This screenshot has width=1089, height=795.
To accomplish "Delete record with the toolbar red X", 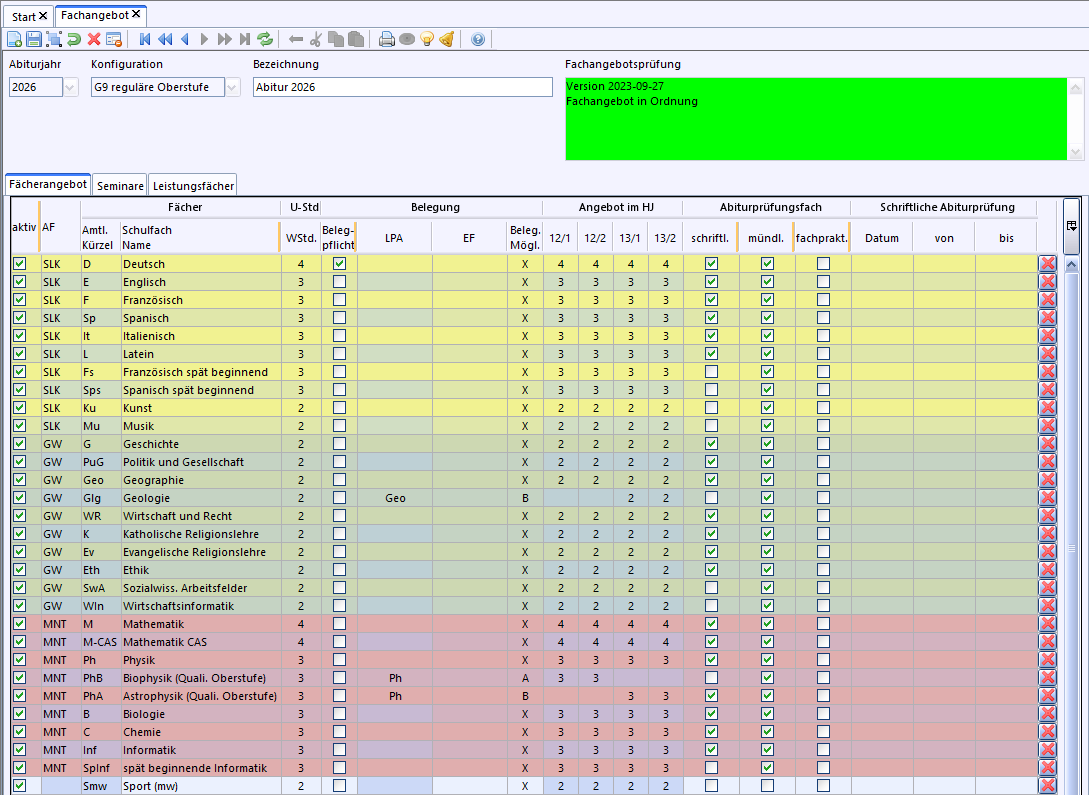I will coord(94,40).
